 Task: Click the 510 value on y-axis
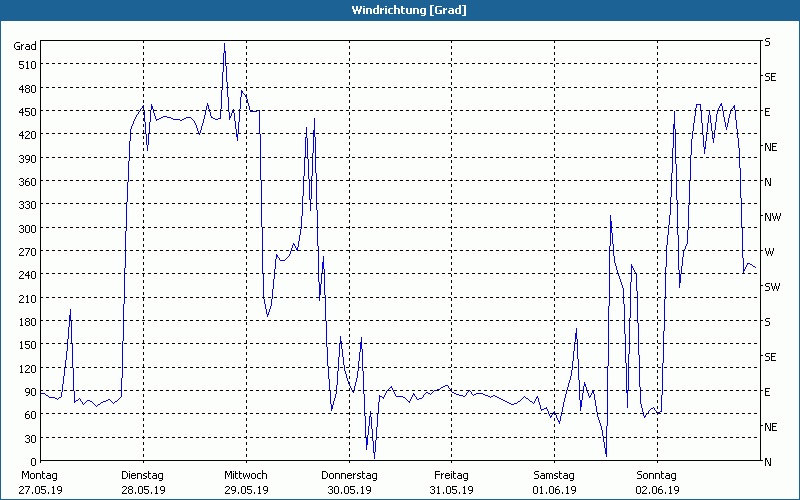(26, 65)
